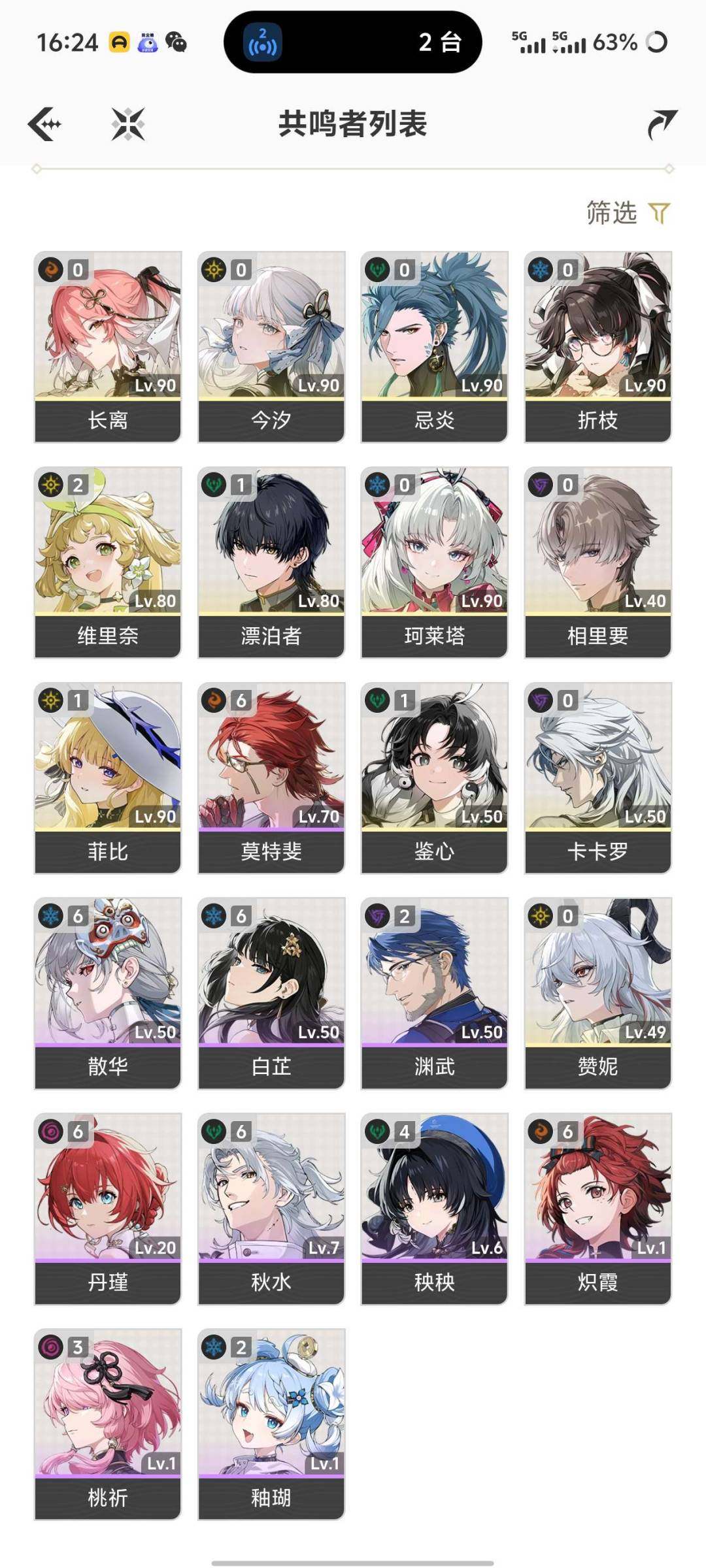Tap the crossed-star icon next to back
The width and height of the screenshot is (706, 1568).
click(128, 124)
